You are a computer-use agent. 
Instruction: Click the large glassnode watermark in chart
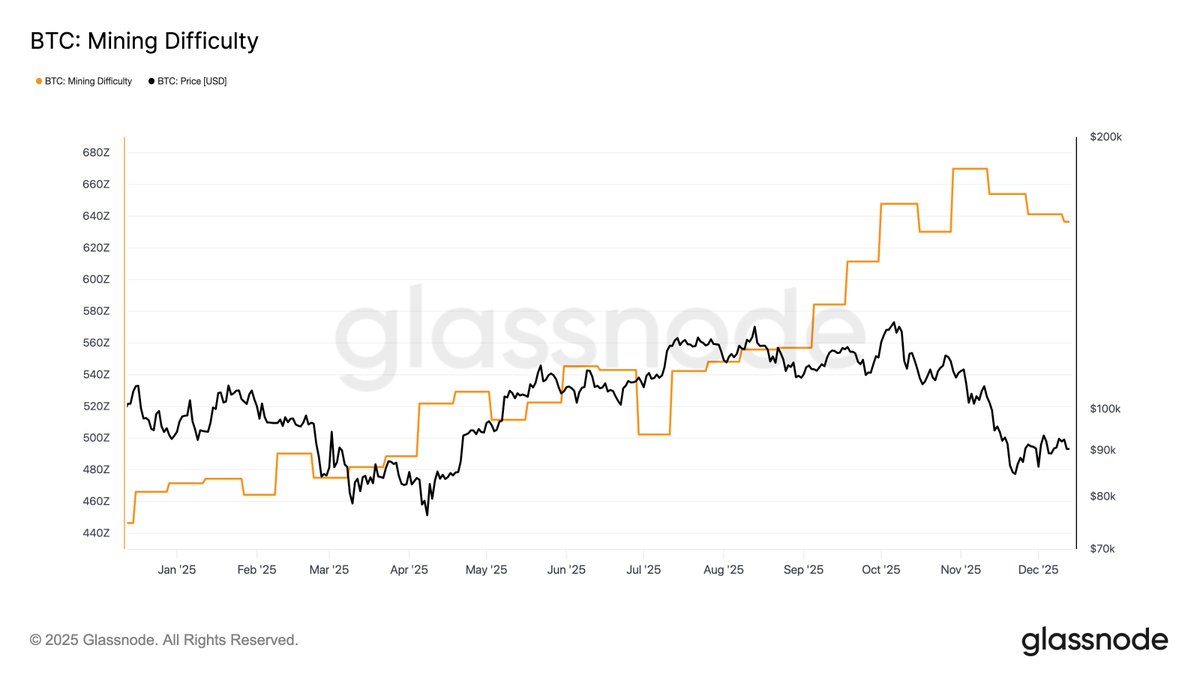pos(598,328)
